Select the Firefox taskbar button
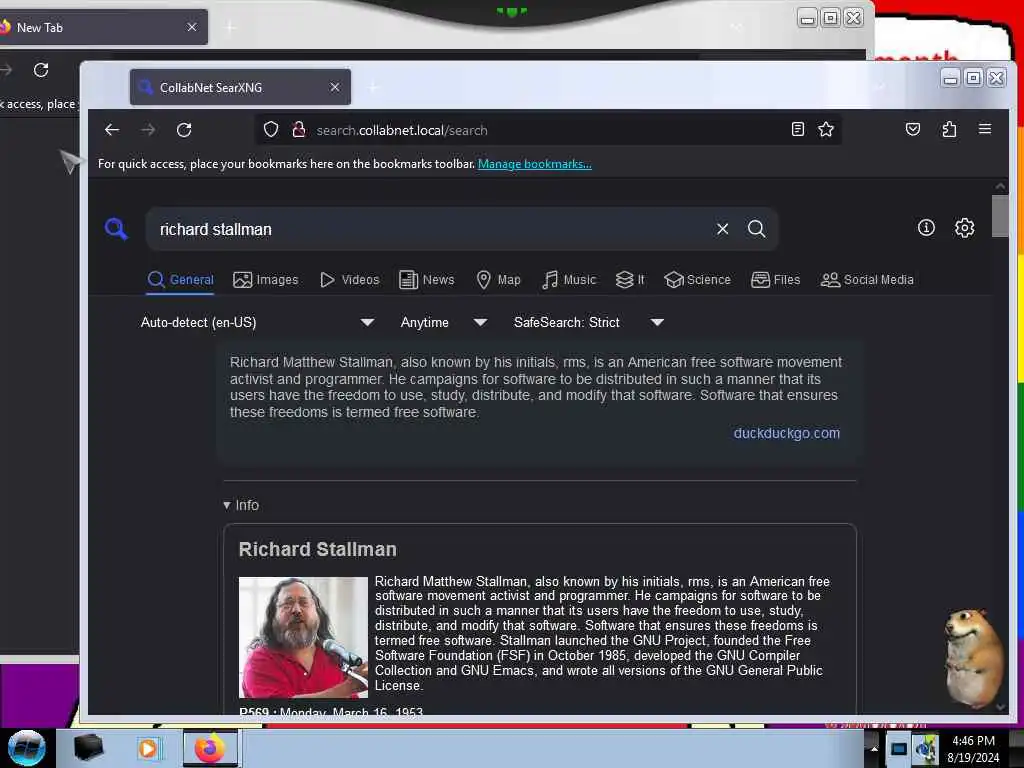Screen dimensions: 1024x768 tap(210, 748)
